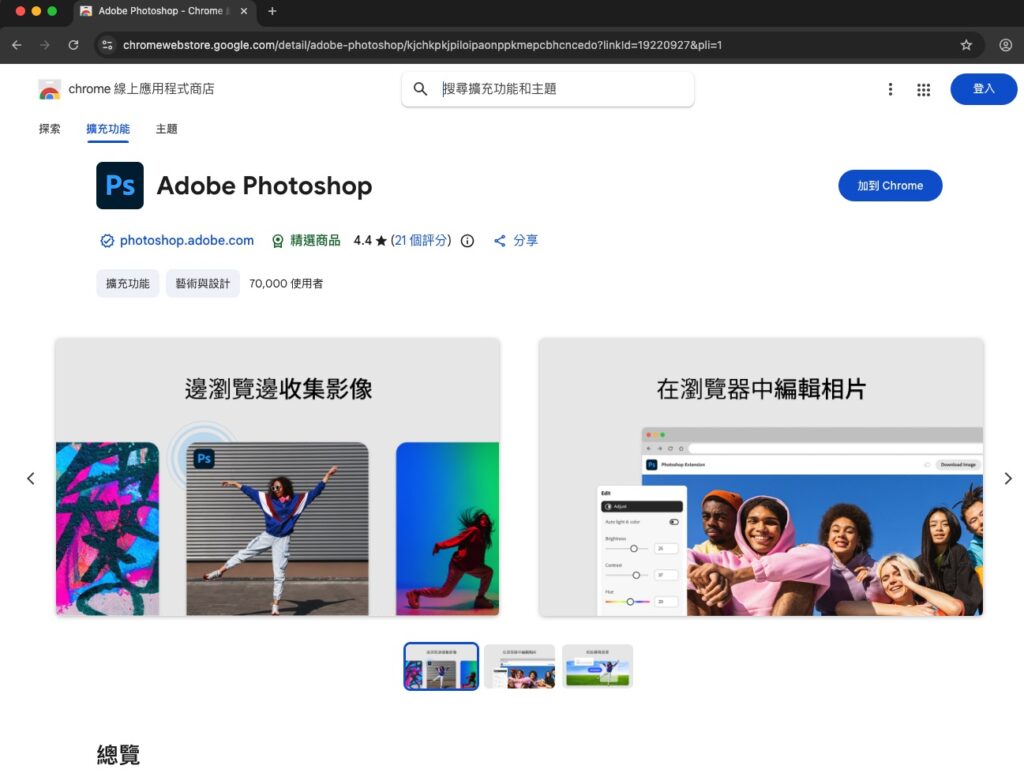Screen dimensions: 1024x773
Task: Switch to the 探索 tab
Action: tap(50, 129)
